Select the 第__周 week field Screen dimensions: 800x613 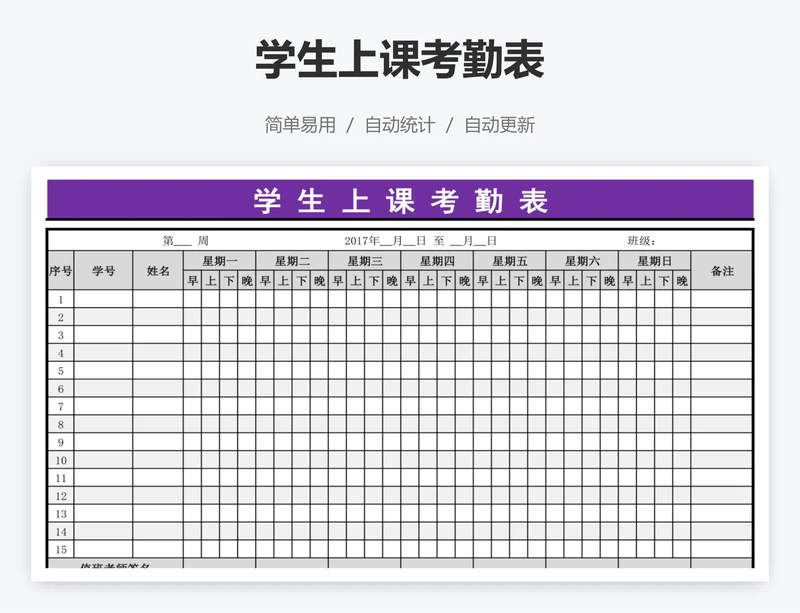(x=186, y=241)
